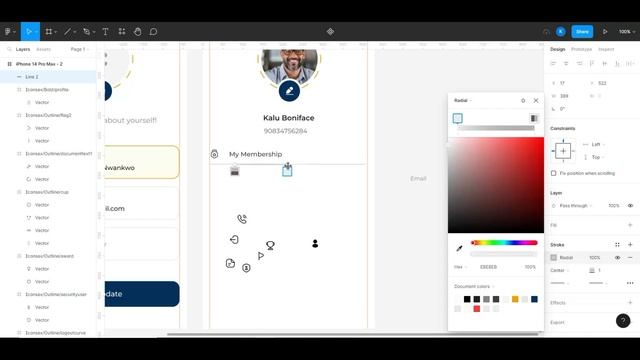Open the Design tab
The height and width of the screenshot is (360, 640).
[x=558, y=49]
